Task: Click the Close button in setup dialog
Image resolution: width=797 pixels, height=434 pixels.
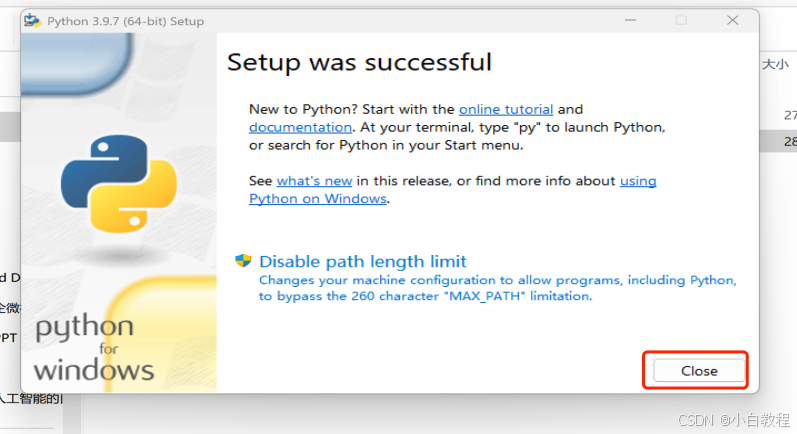Action: coord(699,370)
